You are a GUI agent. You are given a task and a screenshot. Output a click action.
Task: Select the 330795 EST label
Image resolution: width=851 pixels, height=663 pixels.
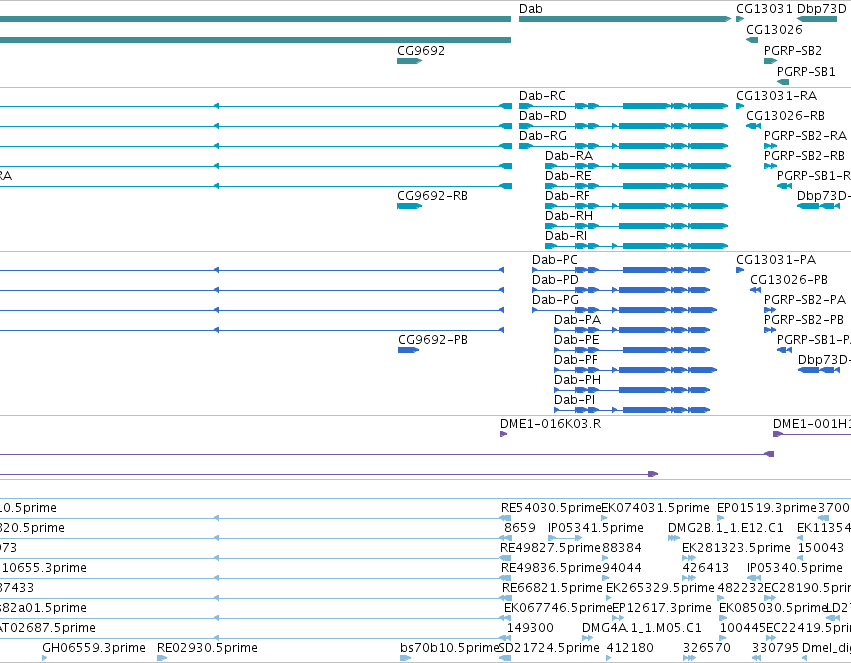pos(776,648)
